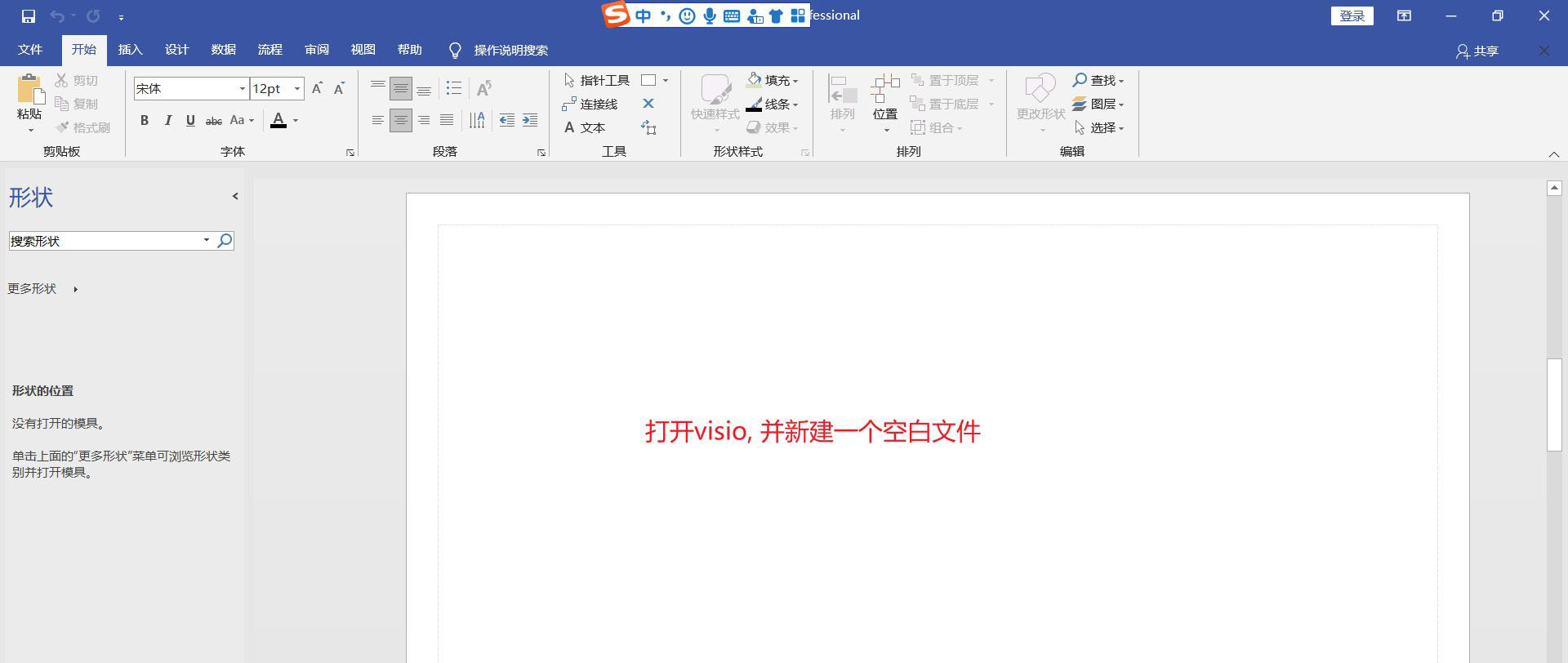The image size is (1568, 663).
Task: Toggle bold formatting
Action: (x=145, y=121)
